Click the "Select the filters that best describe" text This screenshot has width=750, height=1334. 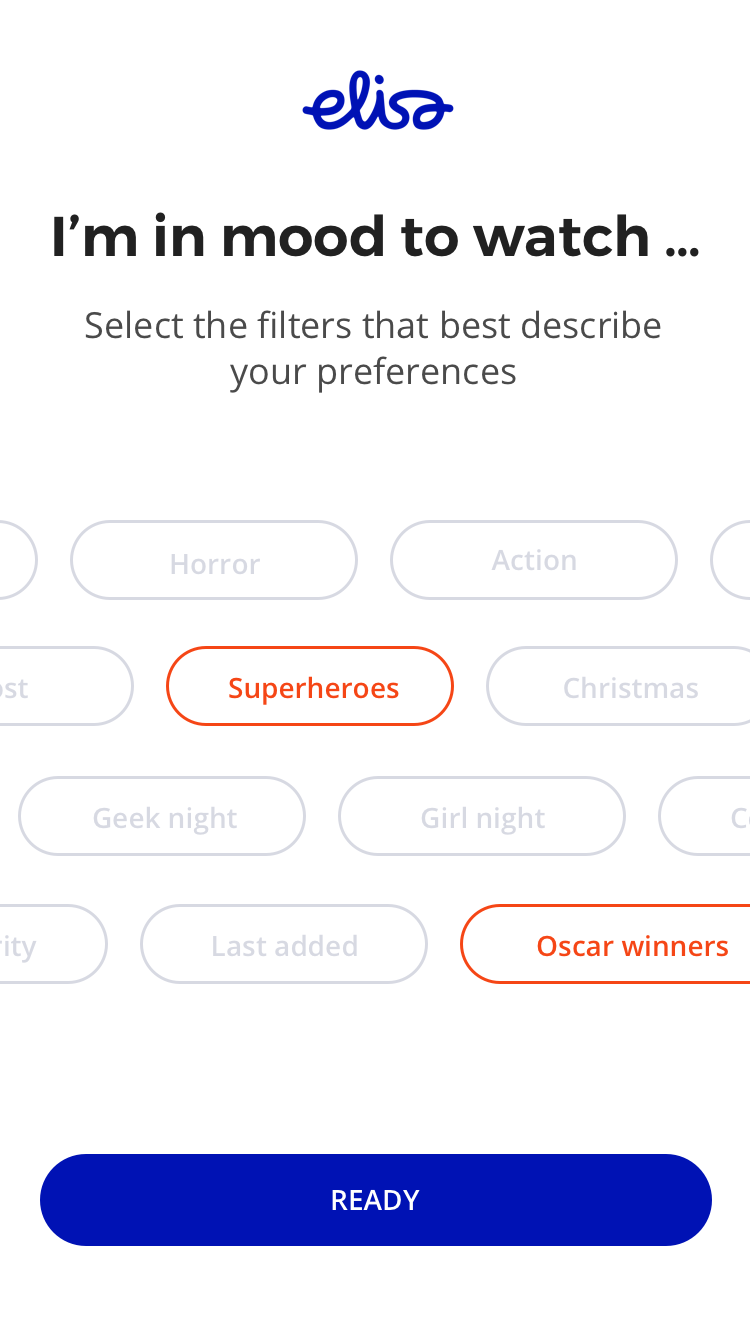point(373,326)
